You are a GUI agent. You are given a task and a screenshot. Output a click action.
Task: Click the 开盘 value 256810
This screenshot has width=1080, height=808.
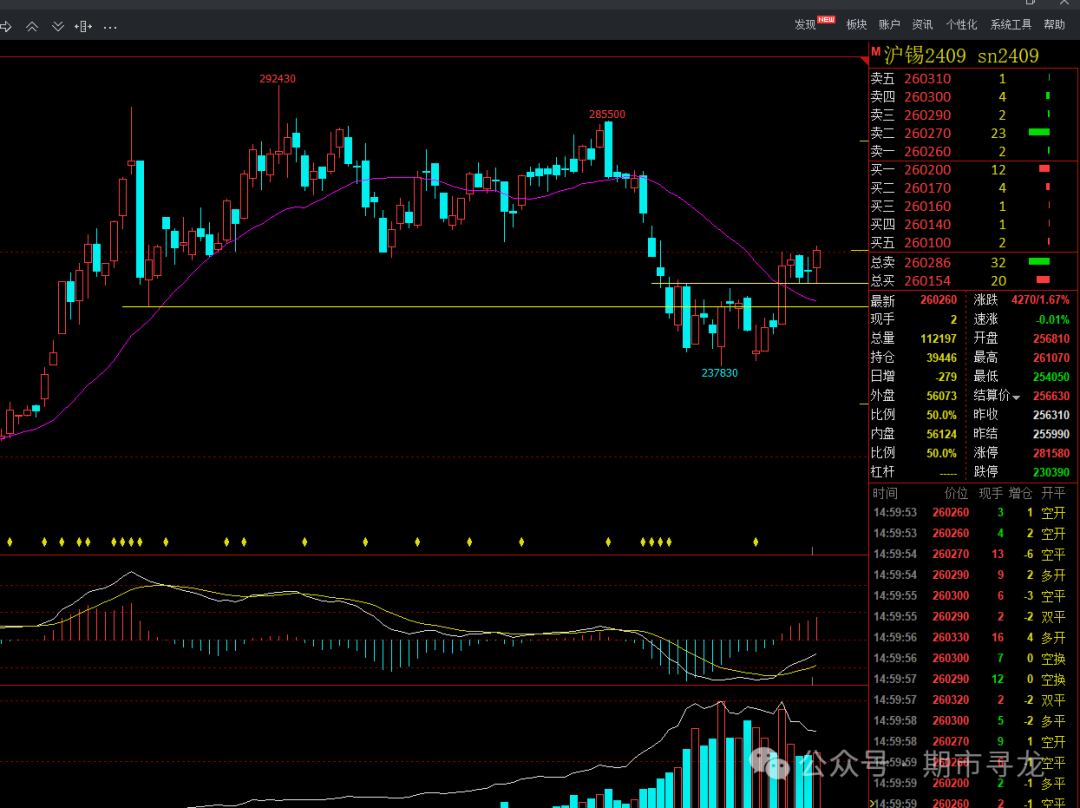click(1051, 339)
